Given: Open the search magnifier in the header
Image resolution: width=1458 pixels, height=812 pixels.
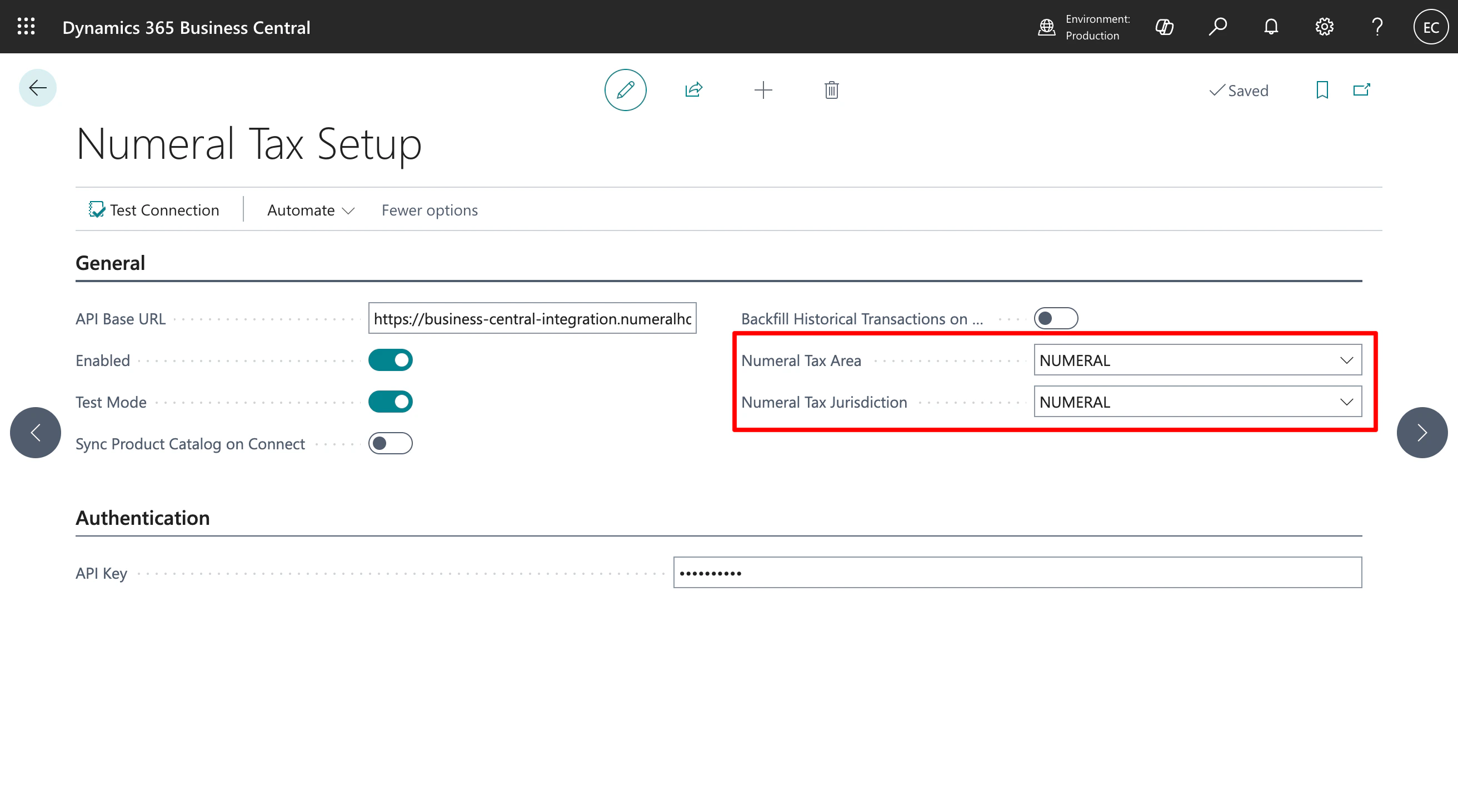Looking at the screenshot, I should pyautogui.click(x=1217, y=27).
